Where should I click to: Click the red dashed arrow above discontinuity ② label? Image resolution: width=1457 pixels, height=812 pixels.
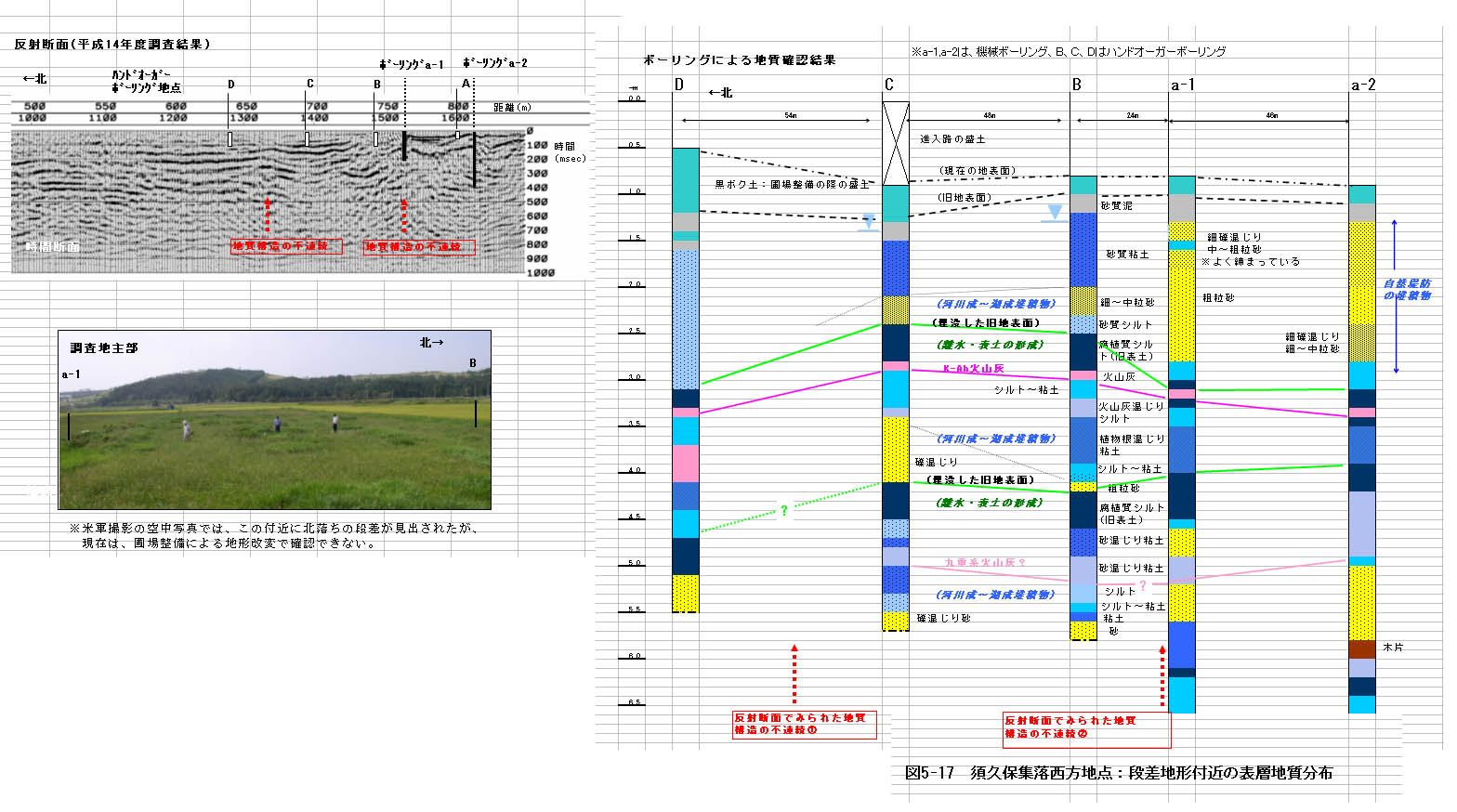pyautogui.click(x=1162, y=676)
